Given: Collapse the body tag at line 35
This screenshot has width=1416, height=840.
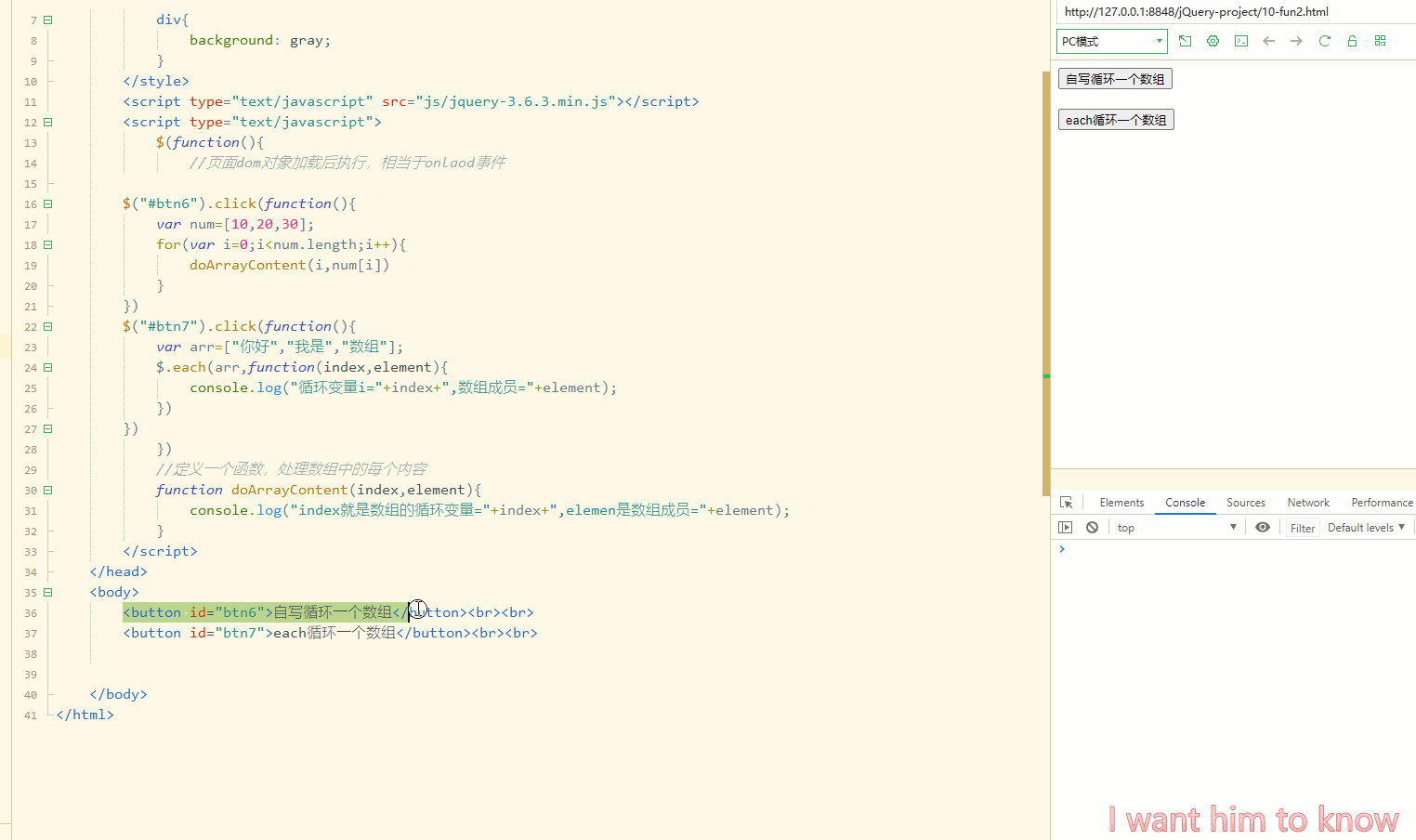Looking at the screenshot, I should [x=47, y=592].
